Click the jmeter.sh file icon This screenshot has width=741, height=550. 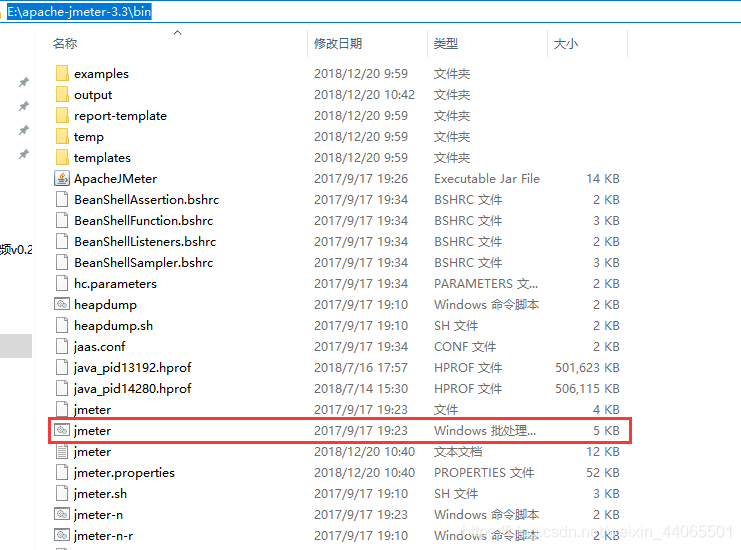[62, 493]
